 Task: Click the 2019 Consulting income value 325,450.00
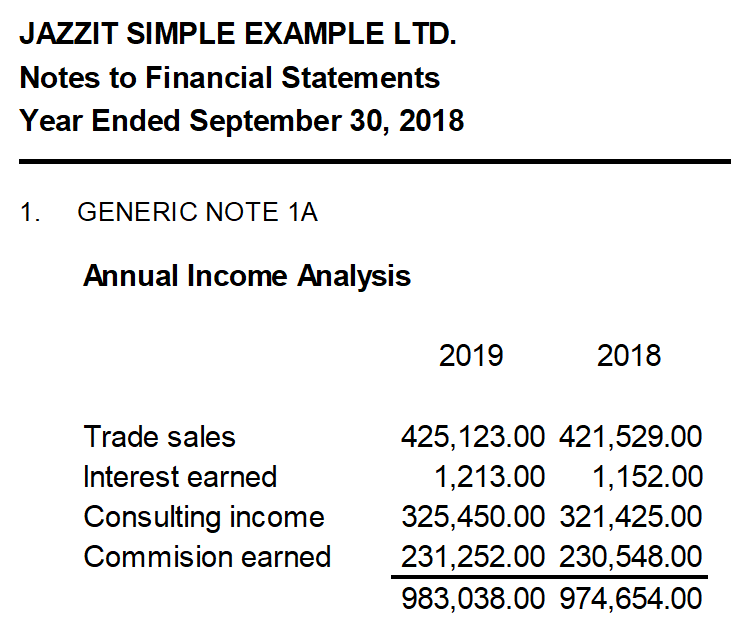point(473,517)
